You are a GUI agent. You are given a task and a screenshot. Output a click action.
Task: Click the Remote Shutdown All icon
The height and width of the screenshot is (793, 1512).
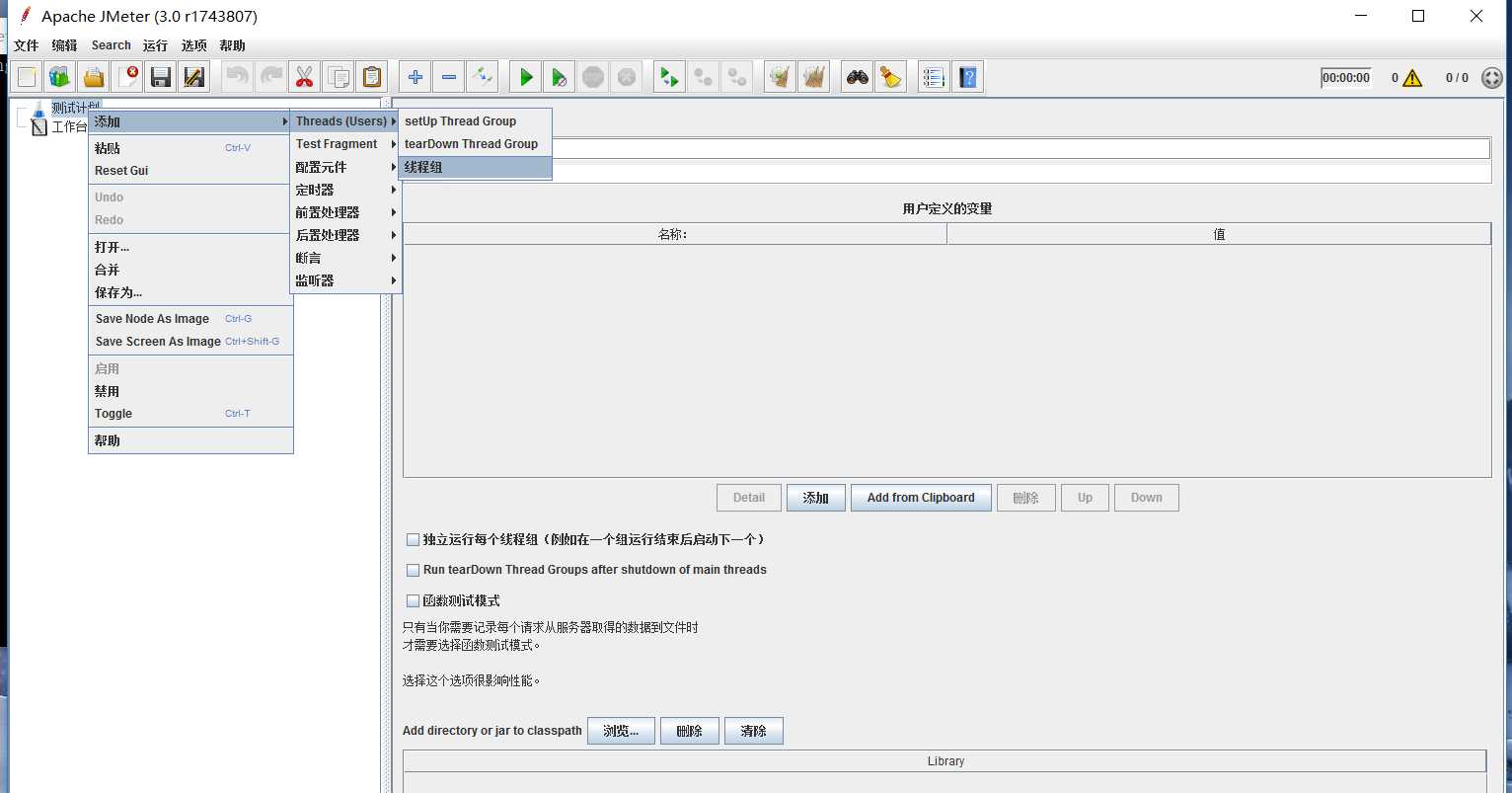point(737,77)
